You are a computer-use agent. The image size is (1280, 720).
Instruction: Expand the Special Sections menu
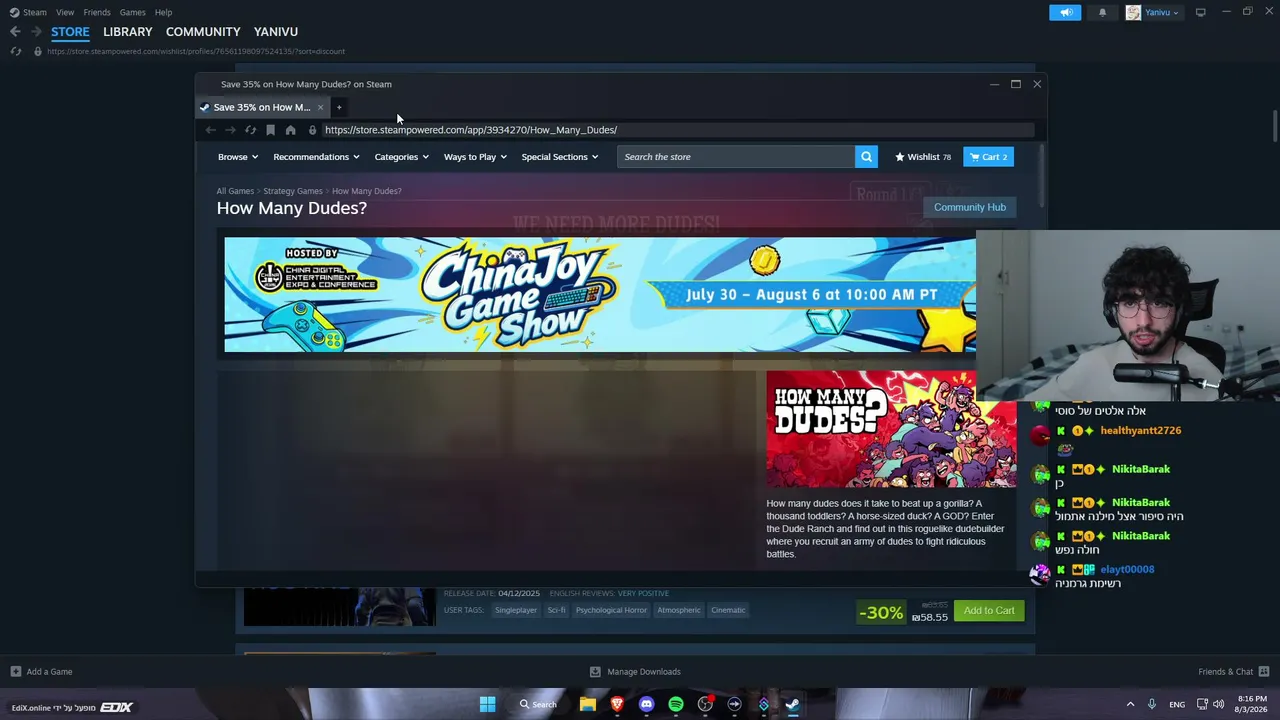pyautogui.click(x=560, y=157)
